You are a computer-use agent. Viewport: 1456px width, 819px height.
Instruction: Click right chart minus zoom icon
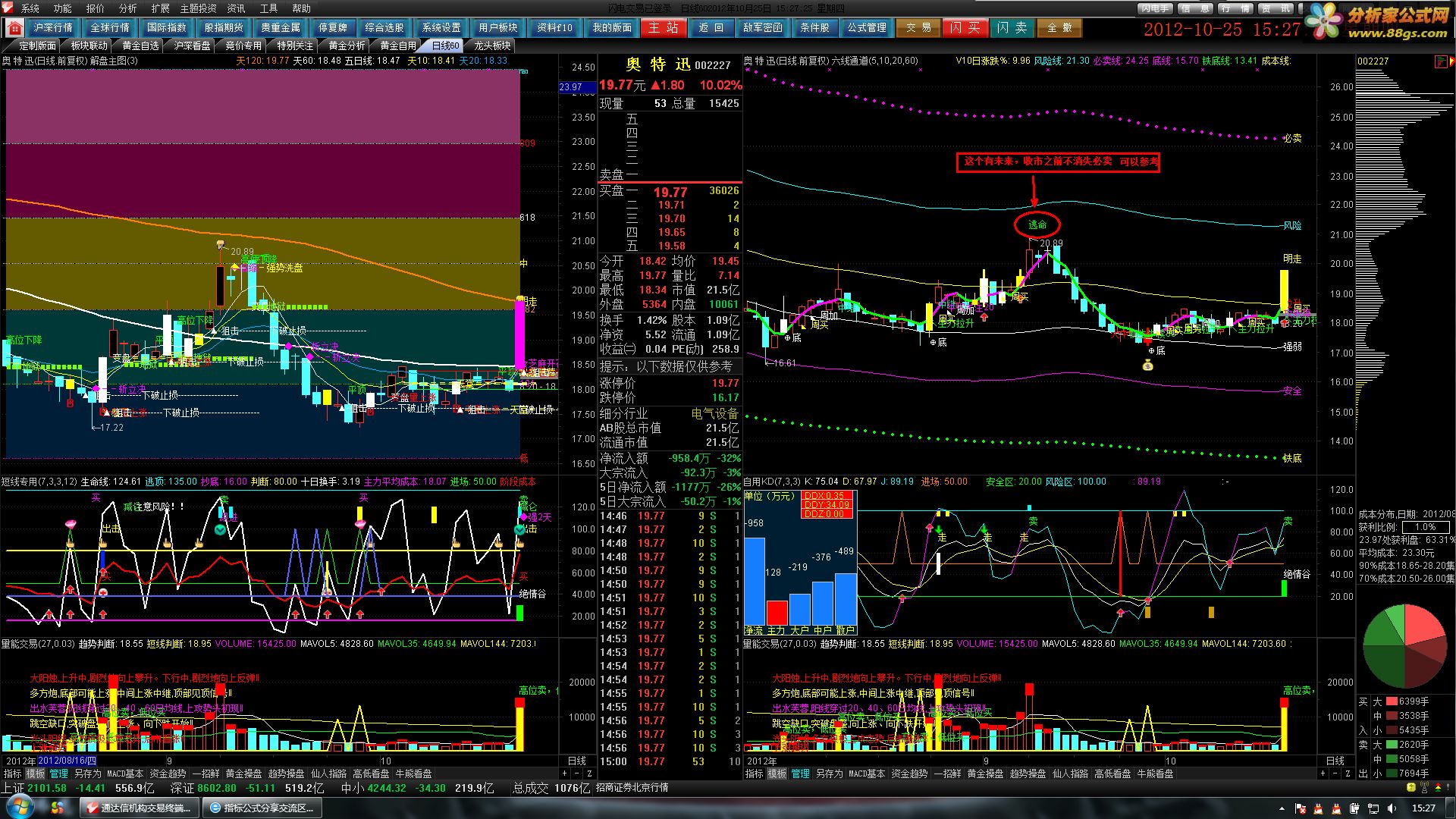coord(1335,773)
